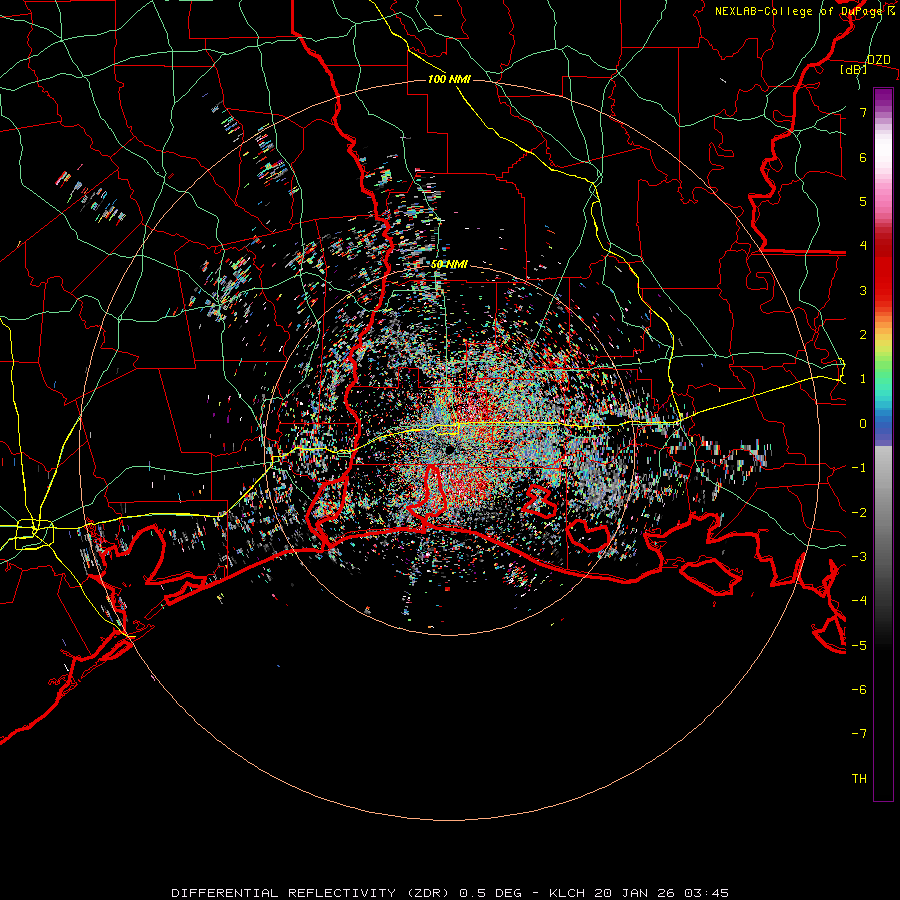Image resolution: width=900 pixels, height=900 pixels.
Task: Click the 50 NMI range ring label
Action: click(x=449, y=264)
